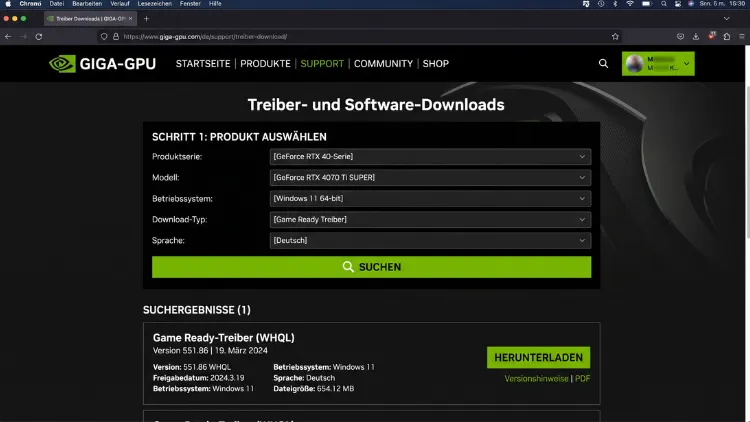Viewport: 750px width, 422px height.
Task: Click the green SUCHEN button
Action: (x=371, y=267)
